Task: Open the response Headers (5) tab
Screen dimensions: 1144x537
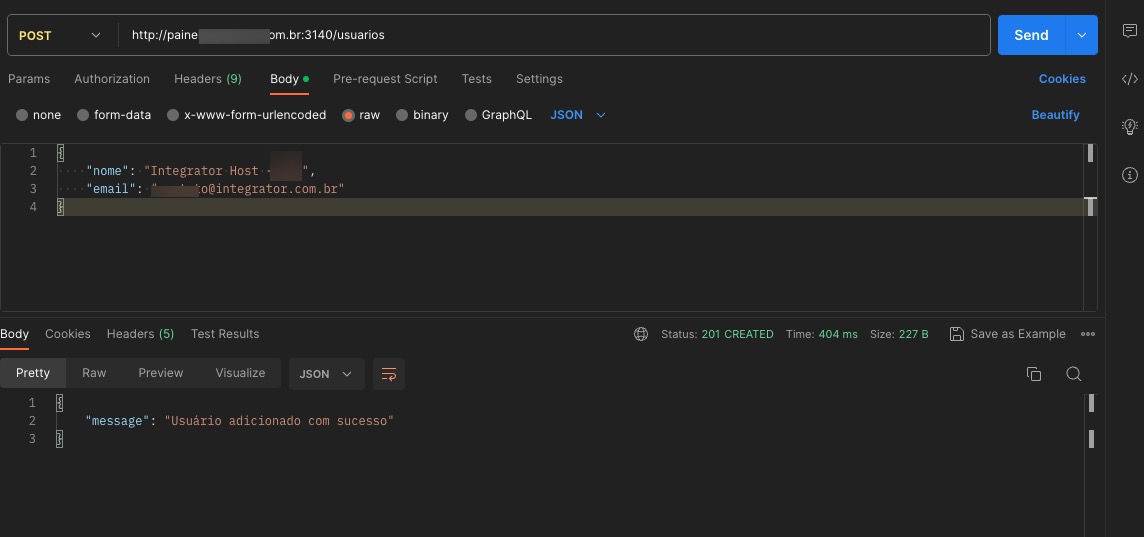Action: click(x=140, y=334)
